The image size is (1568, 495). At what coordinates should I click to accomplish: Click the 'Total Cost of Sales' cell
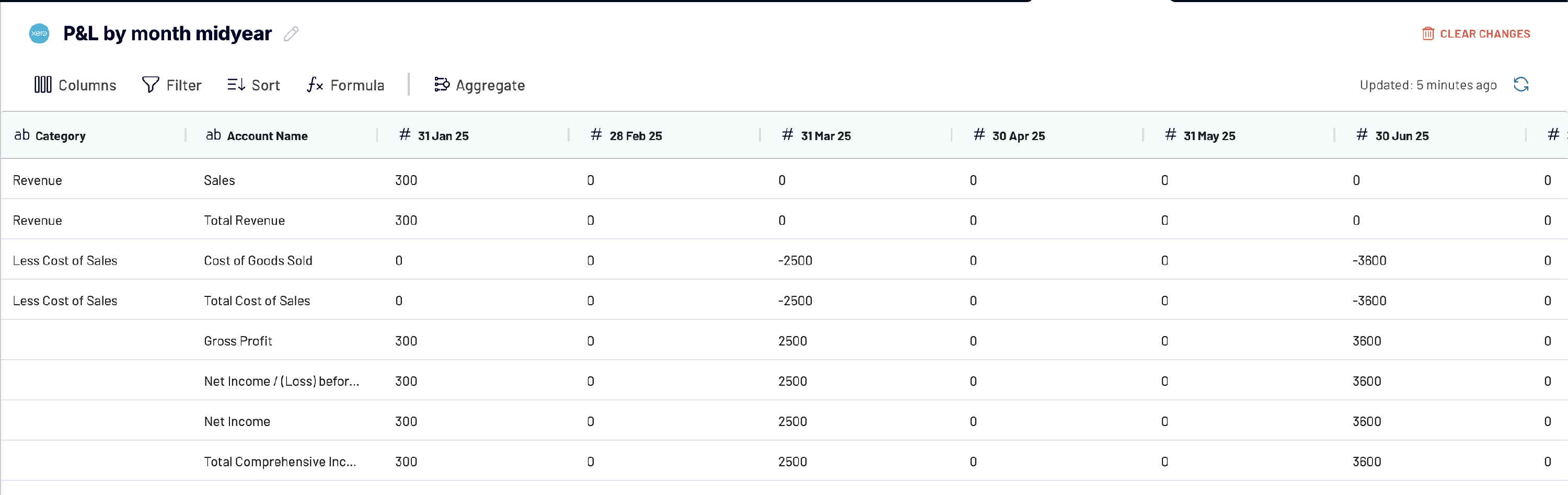pos(257,301)
